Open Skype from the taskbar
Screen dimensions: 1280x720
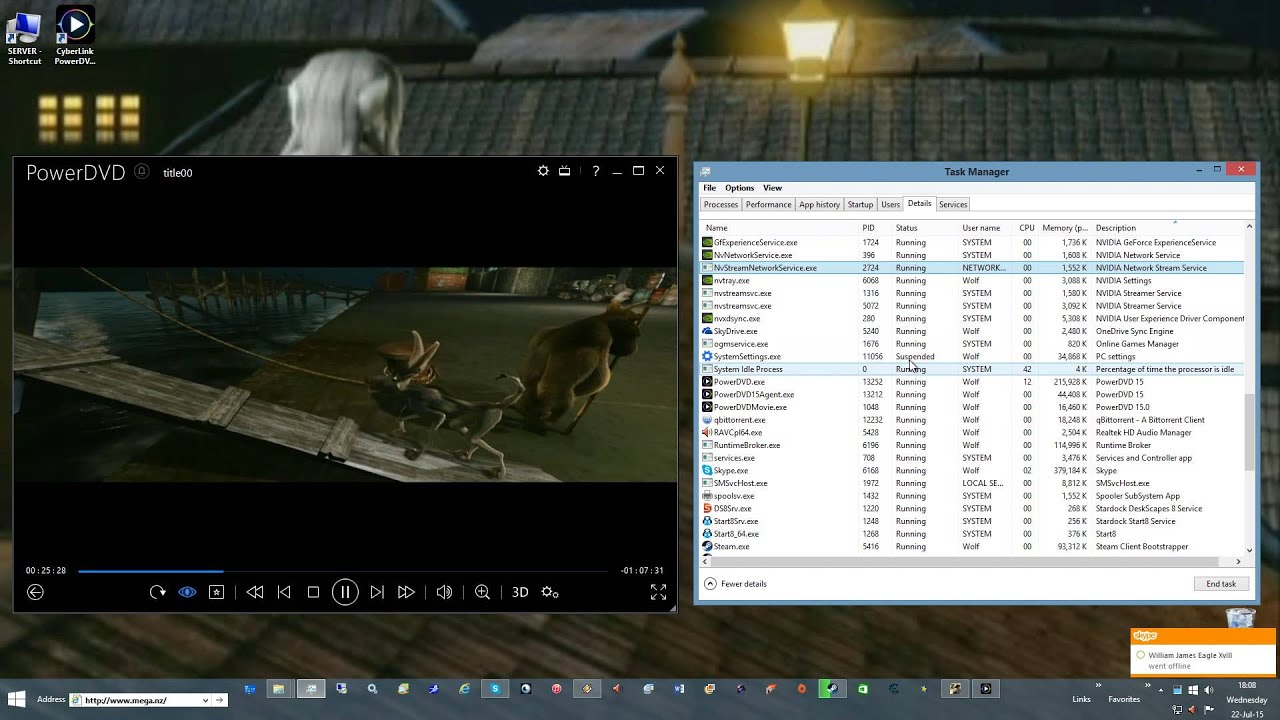tap(495, 689)
